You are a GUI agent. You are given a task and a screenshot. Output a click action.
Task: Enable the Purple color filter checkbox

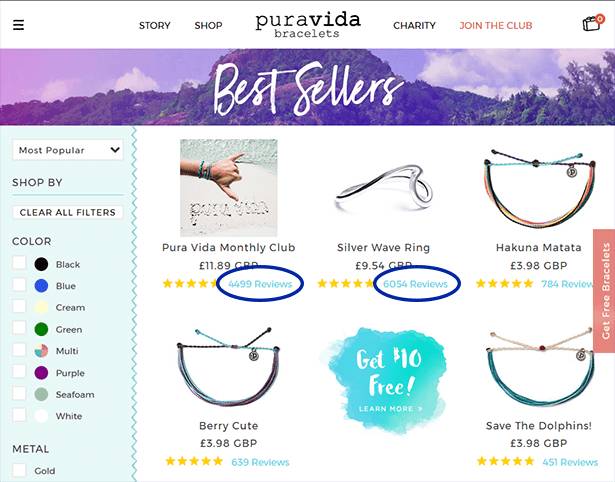tap(19, 371)
